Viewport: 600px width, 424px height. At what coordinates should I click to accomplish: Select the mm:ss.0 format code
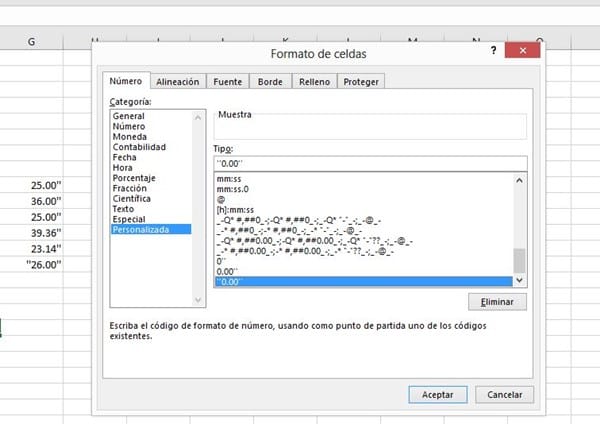click(238, 190)
